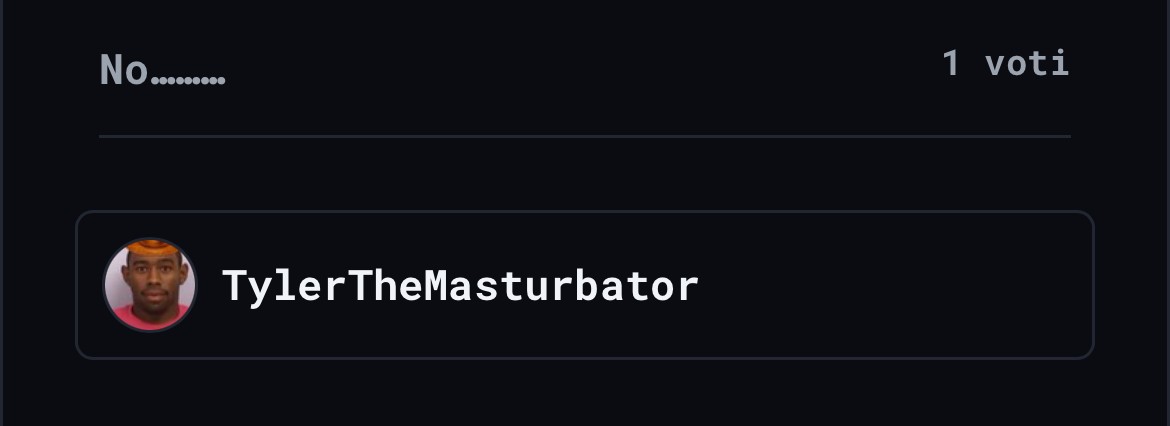Click the empty area below the voter card
The image size is (1170, 426).
point(585,393)
